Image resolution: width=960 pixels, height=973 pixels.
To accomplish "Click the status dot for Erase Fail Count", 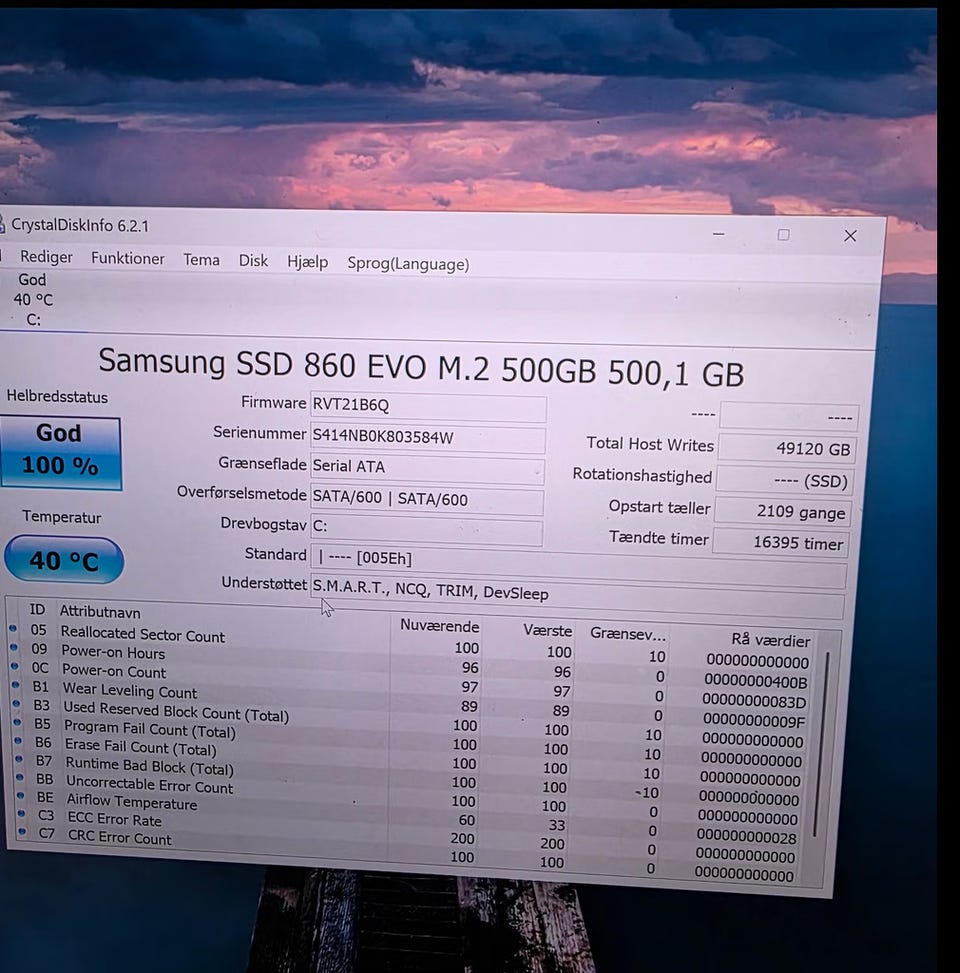I will point(18,741).
